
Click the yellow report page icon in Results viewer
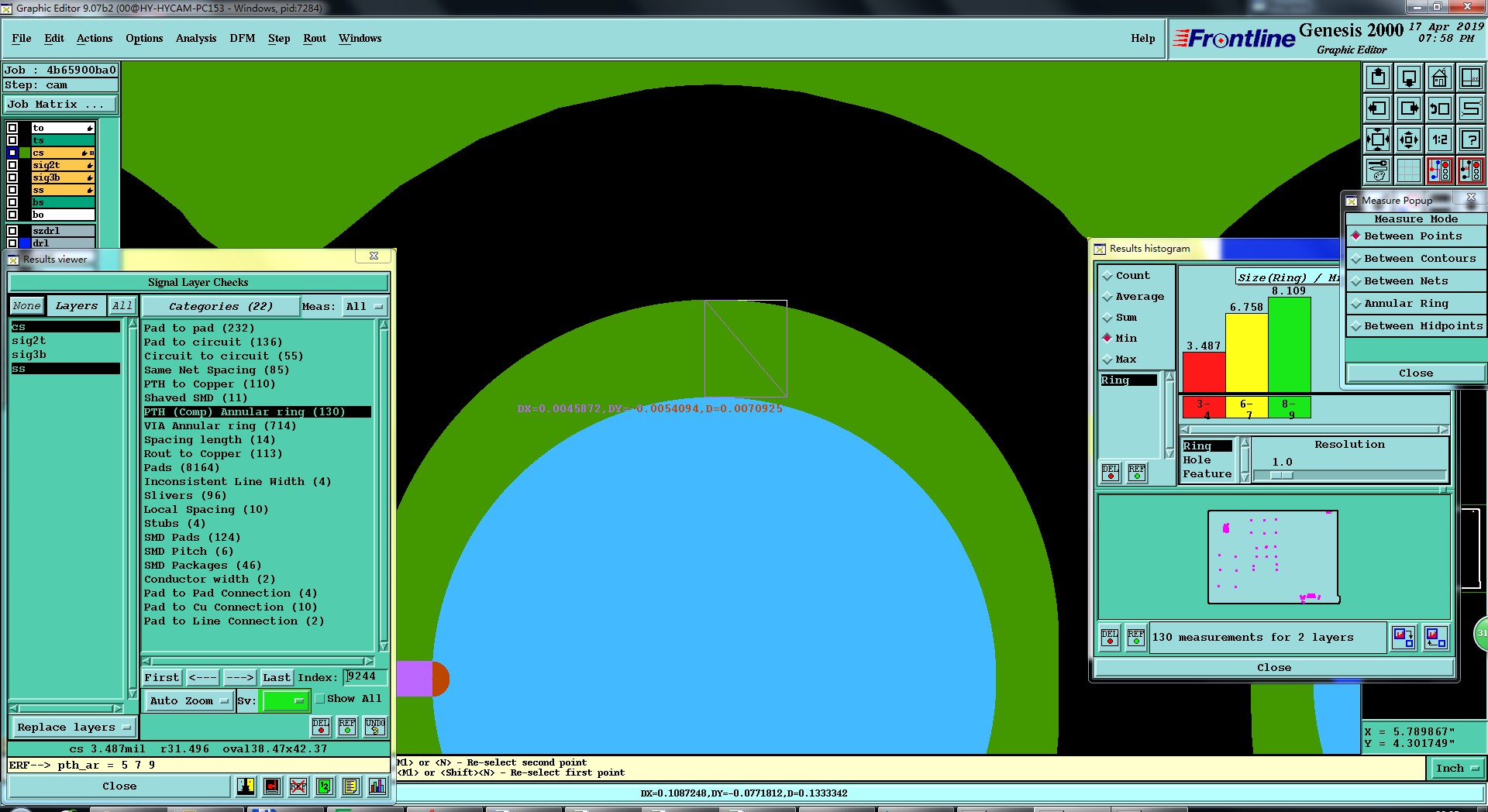pos(351,787)
